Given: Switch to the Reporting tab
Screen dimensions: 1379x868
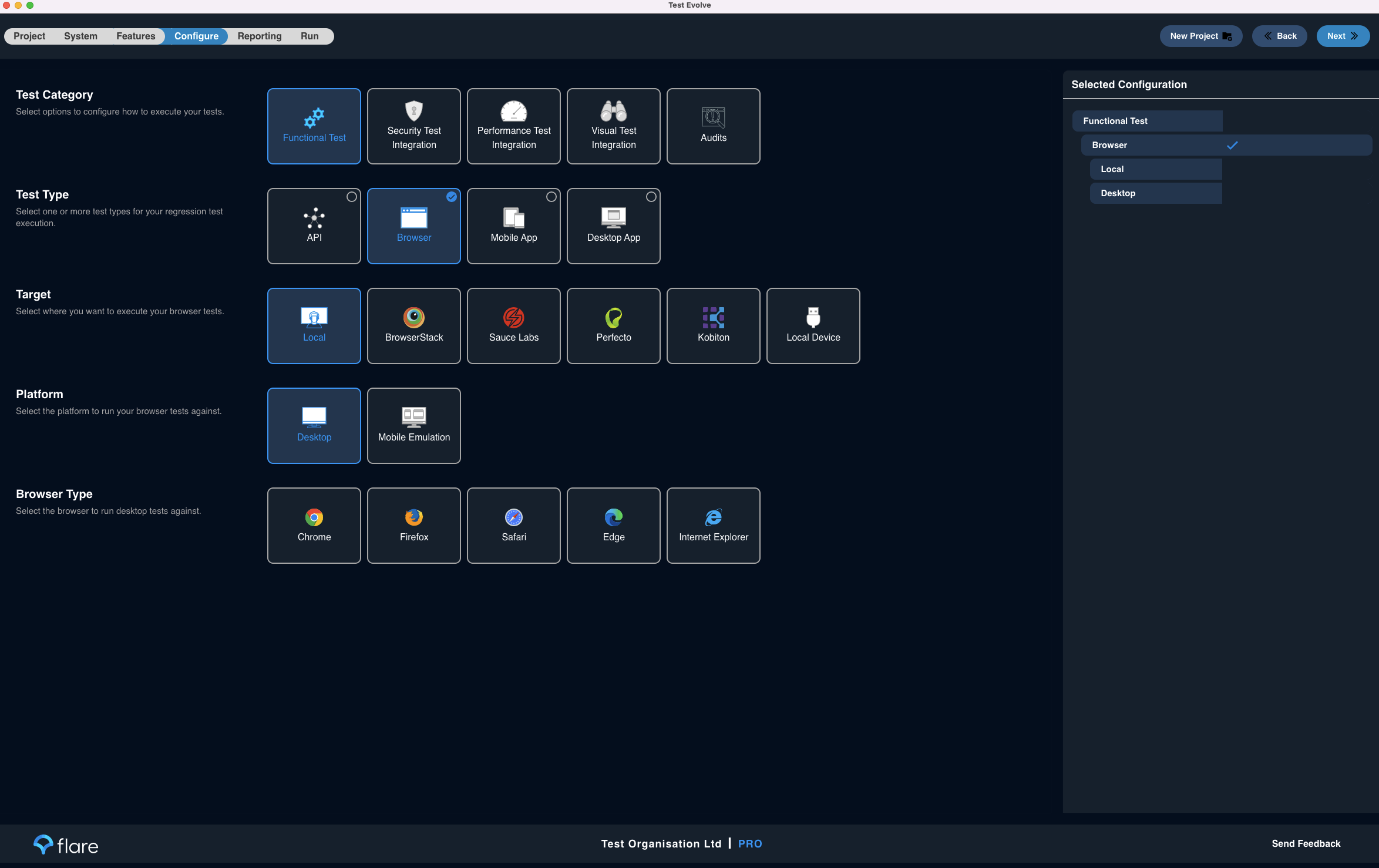Looking at the screenshot, I should [x=260, y=36].
